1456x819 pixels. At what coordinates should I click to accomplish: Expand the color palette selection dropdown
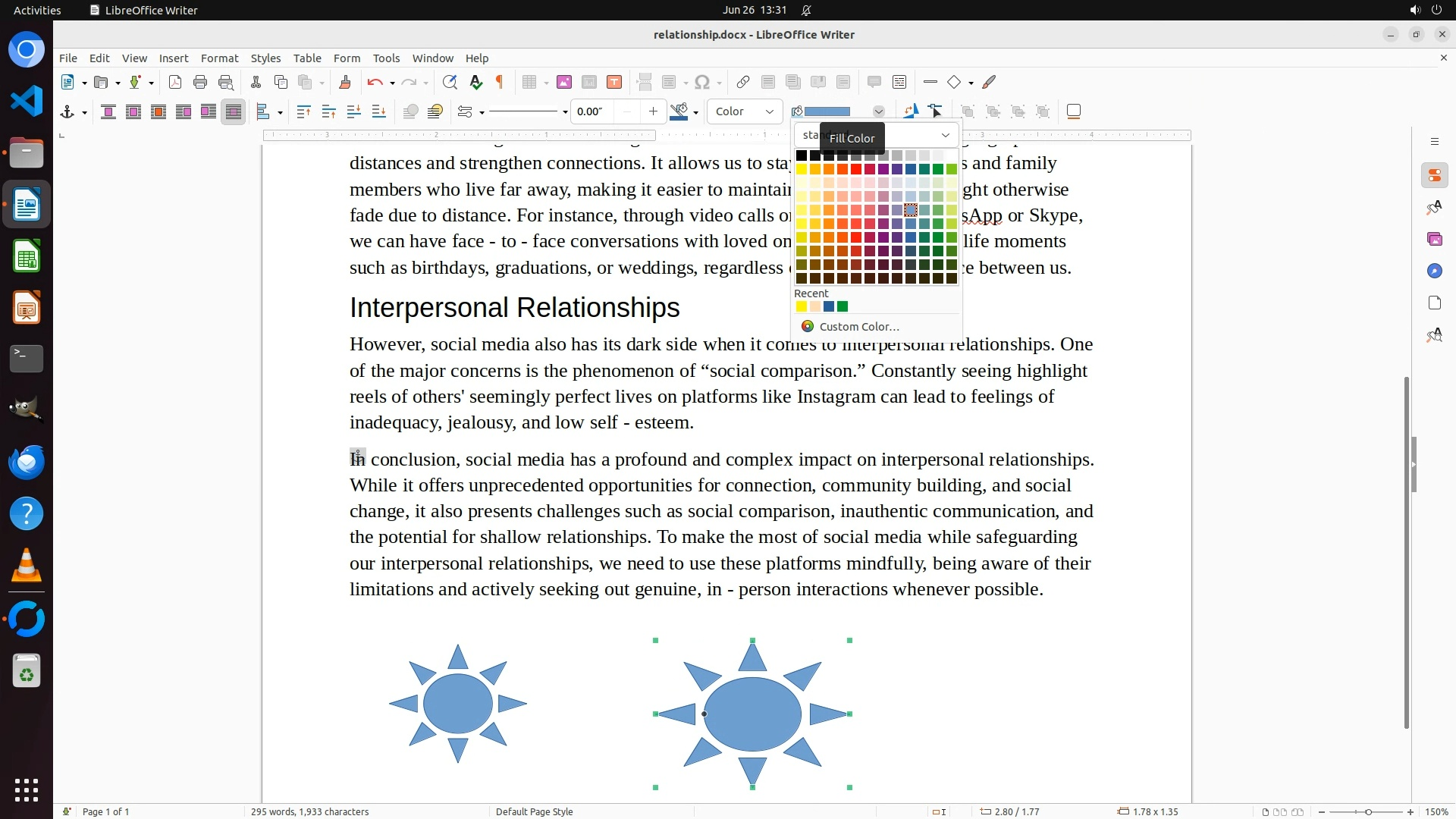coord(945,135)
